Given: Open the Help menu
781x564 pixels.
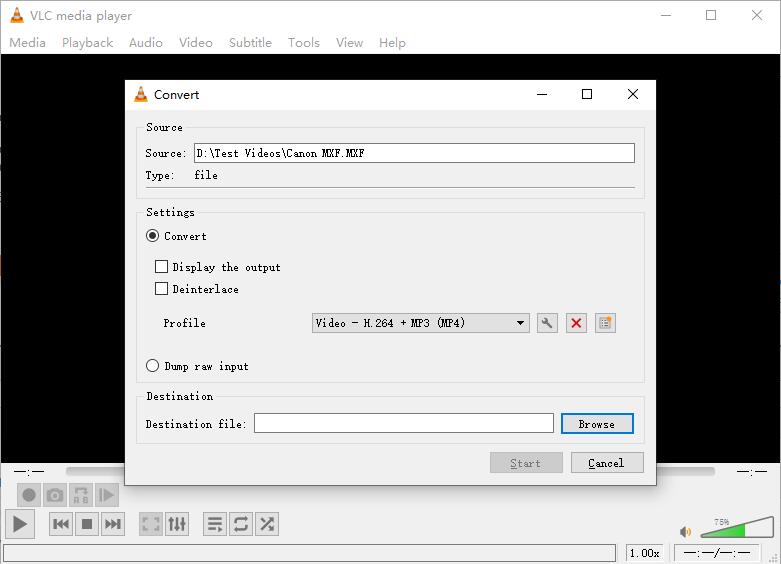Looking at the screenshot, I should (x=392, y=43).
